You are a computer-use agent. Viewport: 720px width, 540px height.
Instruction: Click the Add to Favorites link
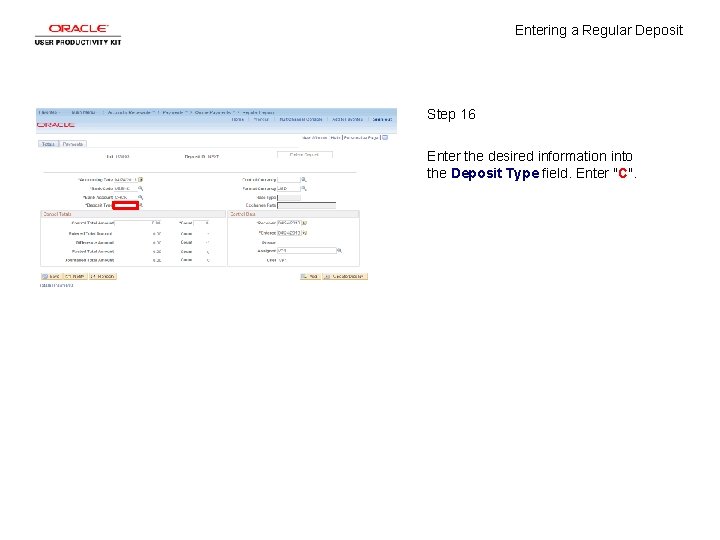click(x=347, y=119)
